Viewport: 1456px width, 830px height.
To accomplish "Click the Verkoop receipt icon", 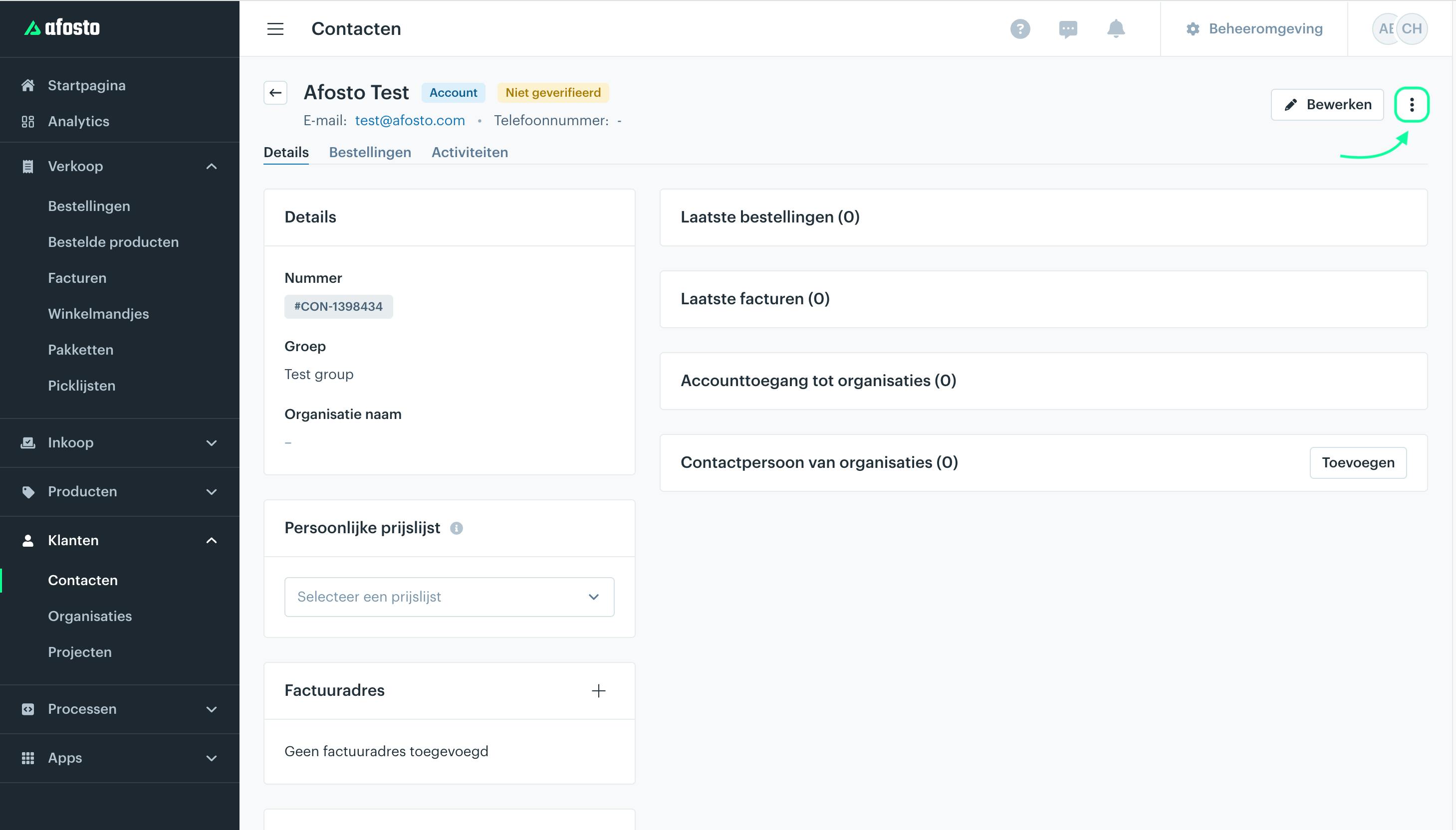I will (27, 167).
